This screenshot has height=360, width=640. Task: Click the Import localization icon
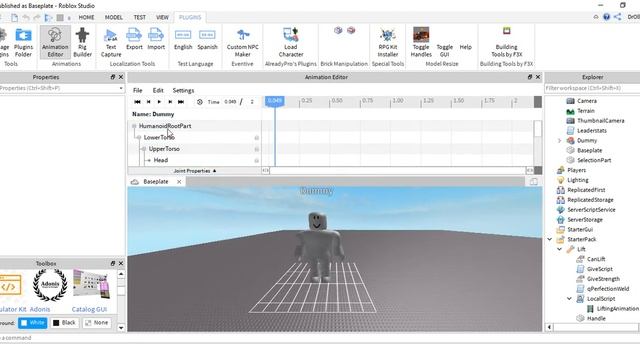(156, 39)
